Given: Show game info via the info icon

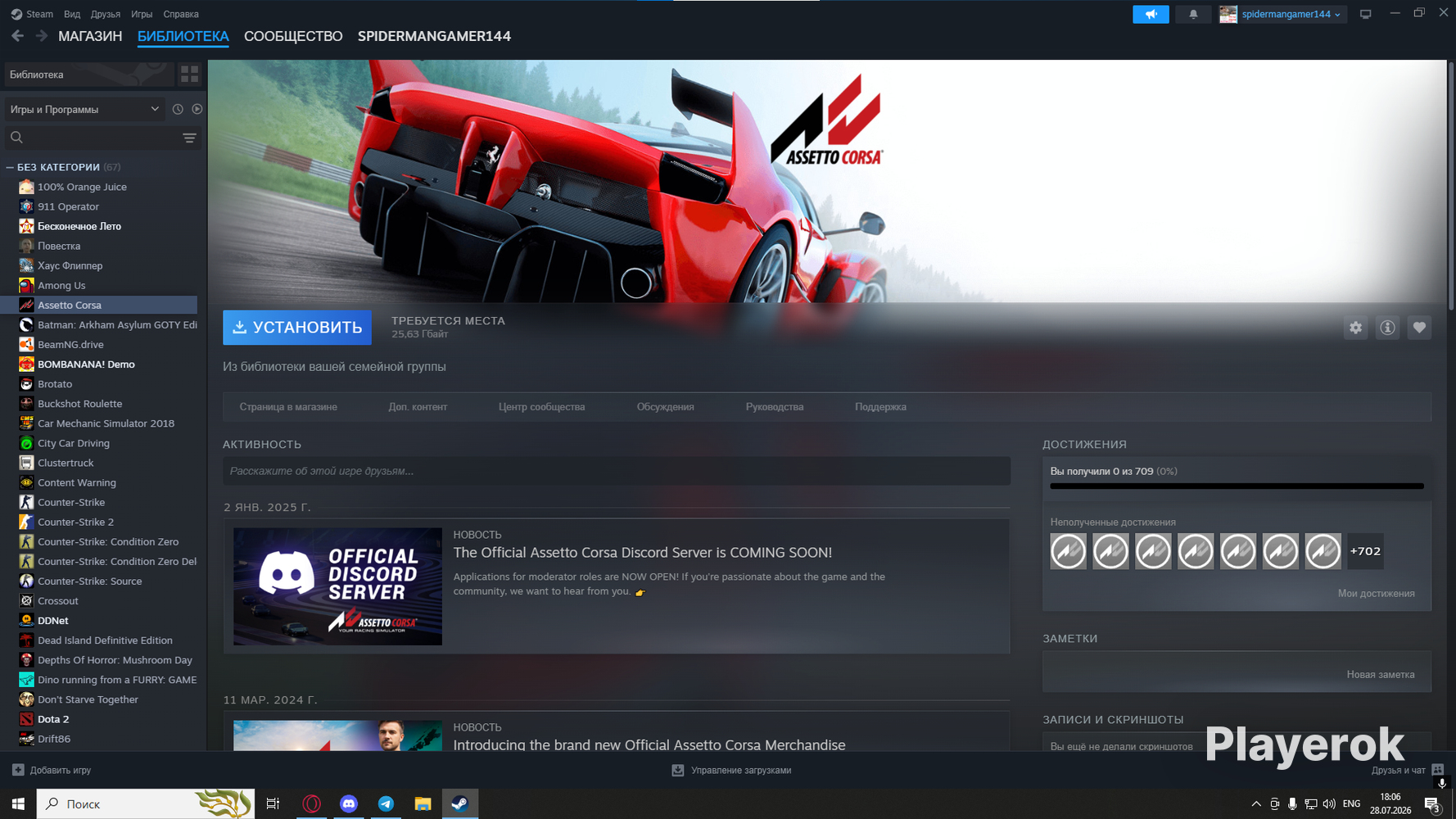Looking at the screenshot, I should (x=1387, y=328).
